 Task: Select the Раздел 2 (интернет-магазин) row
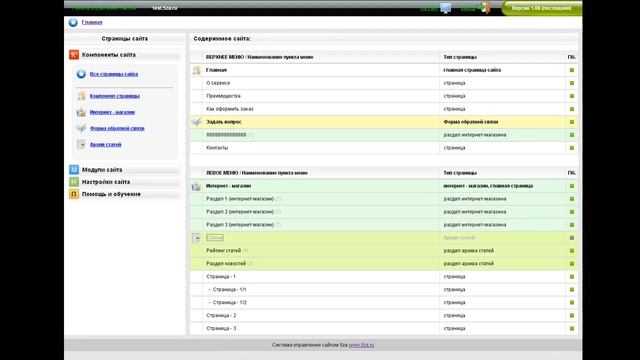pyautogui.click(x=384, y=212)
